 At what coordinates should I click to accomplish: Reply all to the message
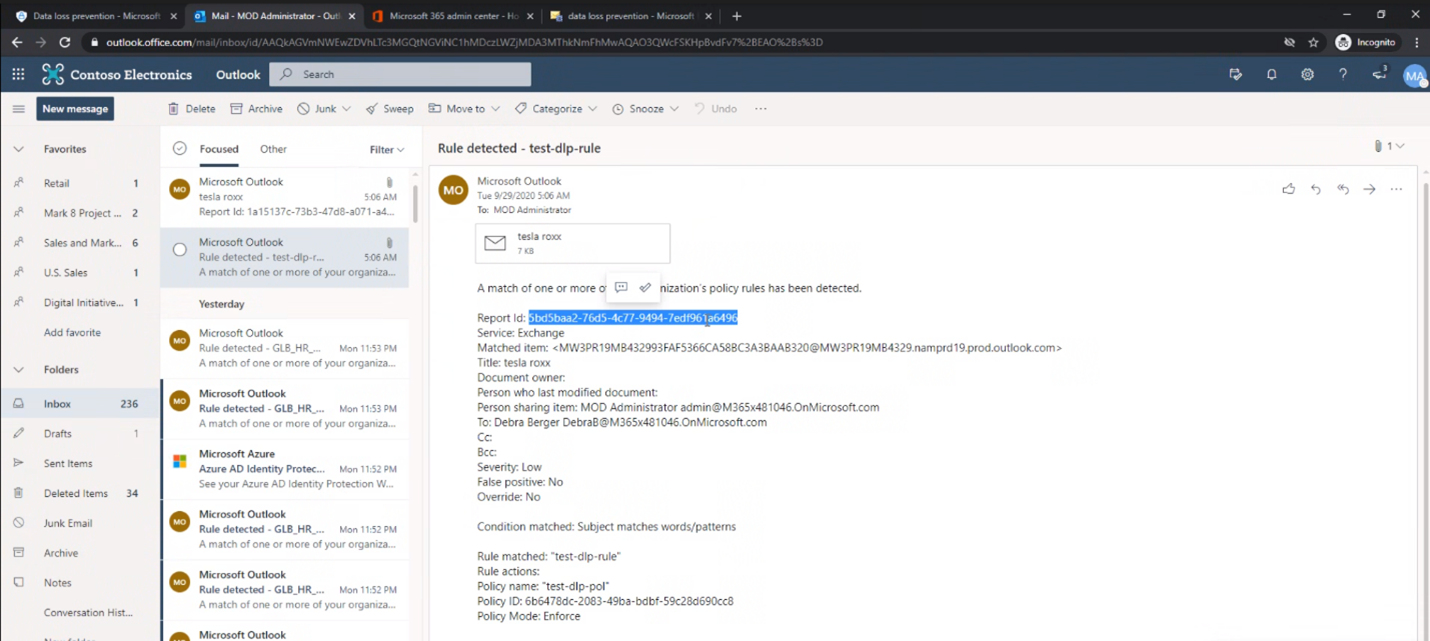[x=1343, y=189]
